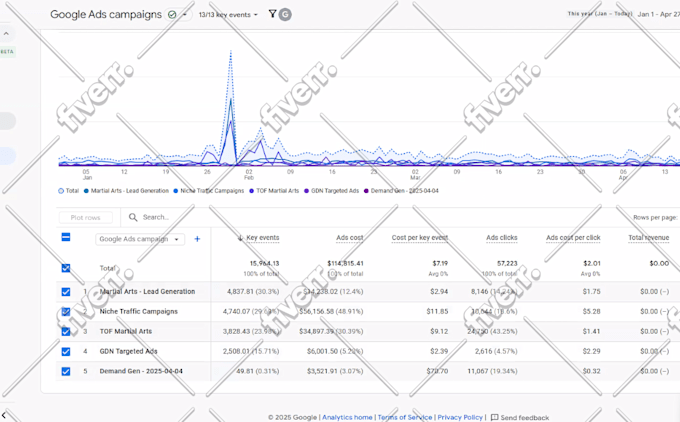Image resolution: width=680 pixels, height=422 pixels.
Task: Click the GDN Targeted Ads campaign name
Action: point(128,351)
